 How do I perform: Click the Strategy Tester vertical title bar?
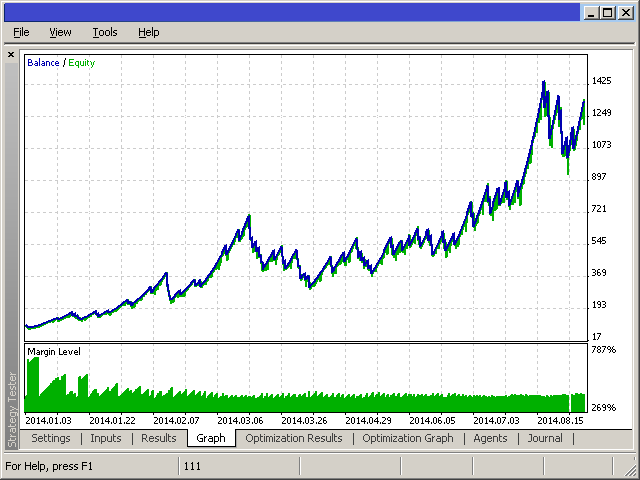(12, 409)
